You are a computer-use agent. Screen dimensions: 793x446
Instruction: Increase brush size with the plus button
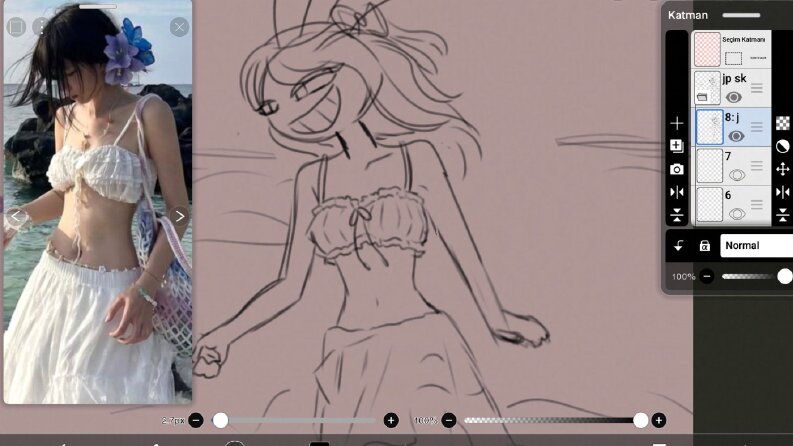pos(391,420)
